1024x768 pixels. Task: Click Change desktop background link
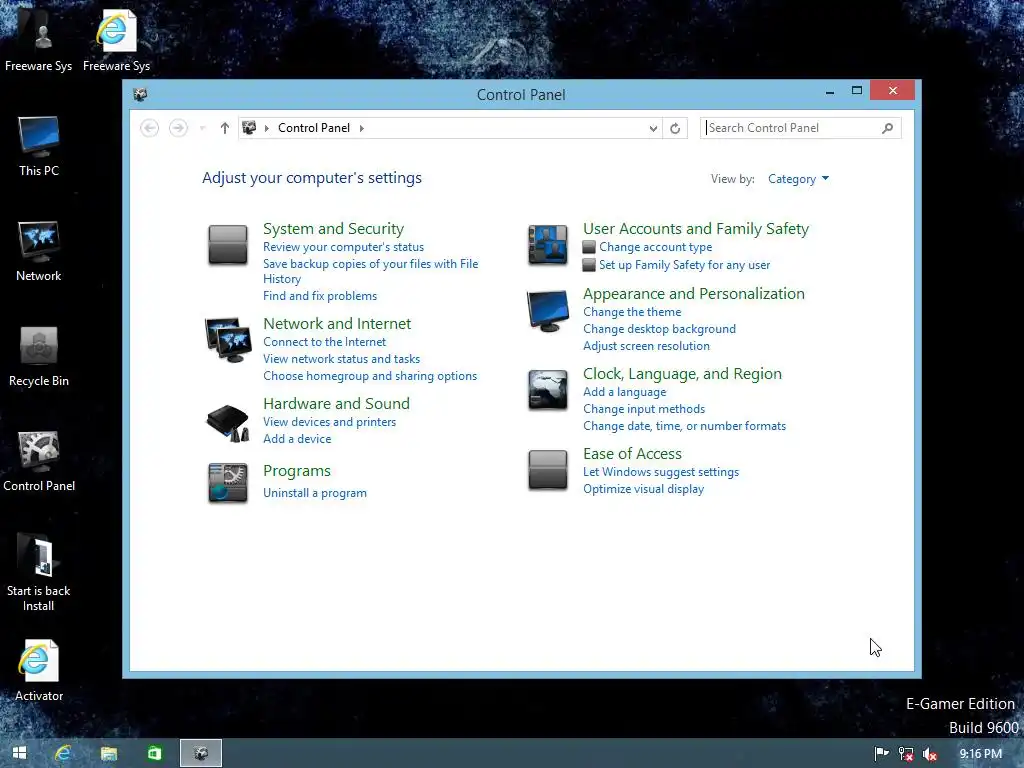click(x=660, y=329)
